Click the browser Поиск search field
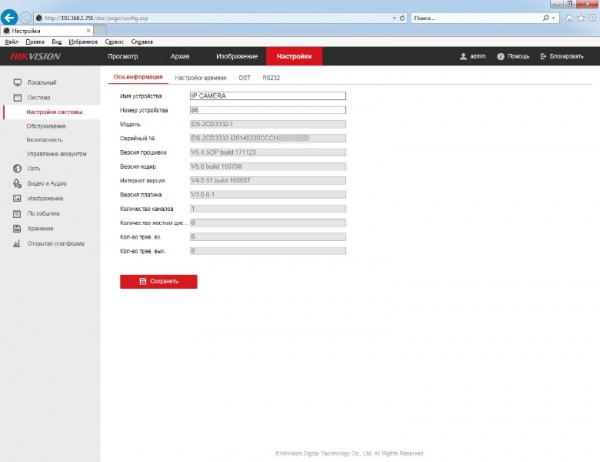The image size is (600, 462). pos(476,18)
